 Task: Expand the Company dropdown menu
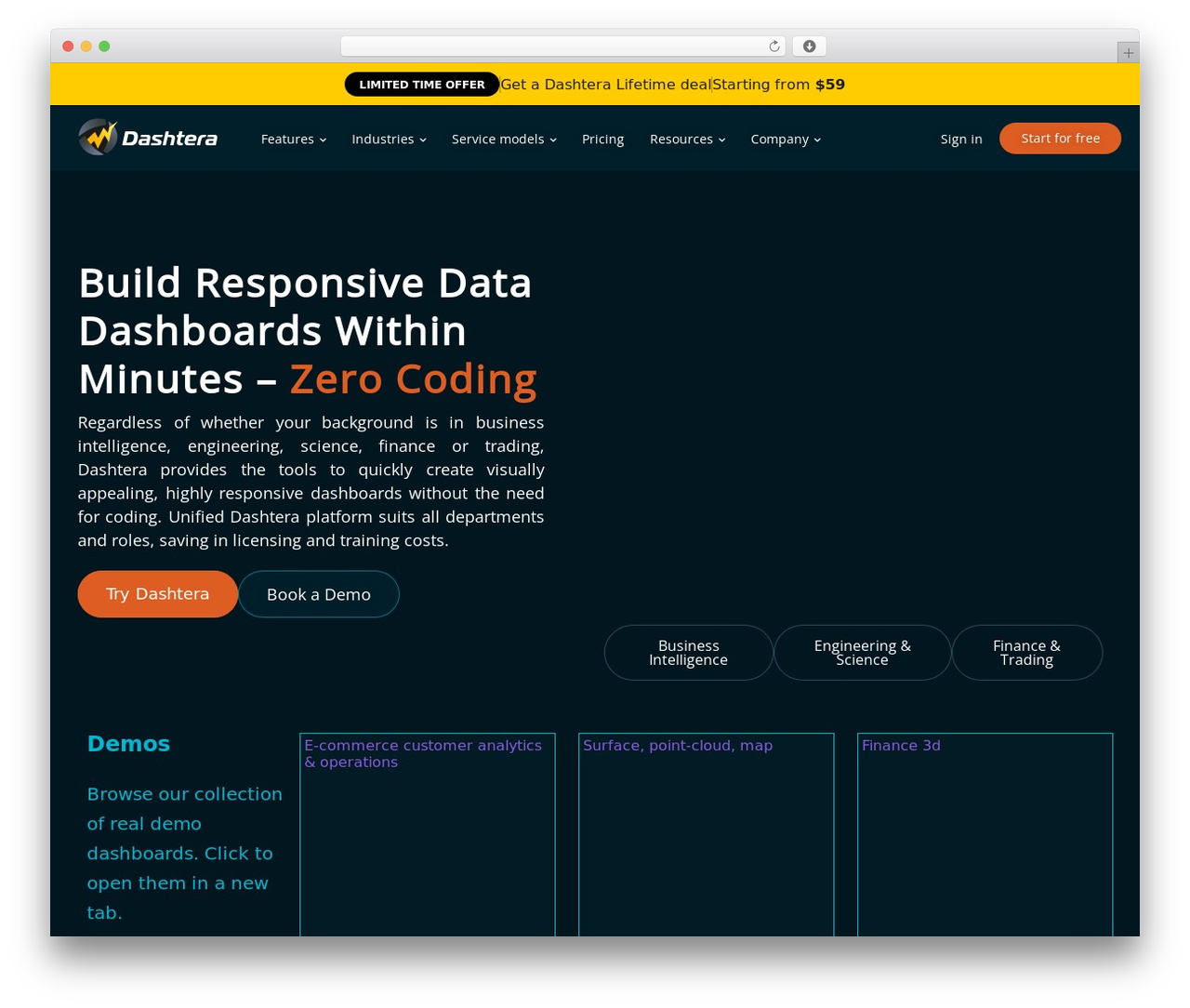coord(786,139)
